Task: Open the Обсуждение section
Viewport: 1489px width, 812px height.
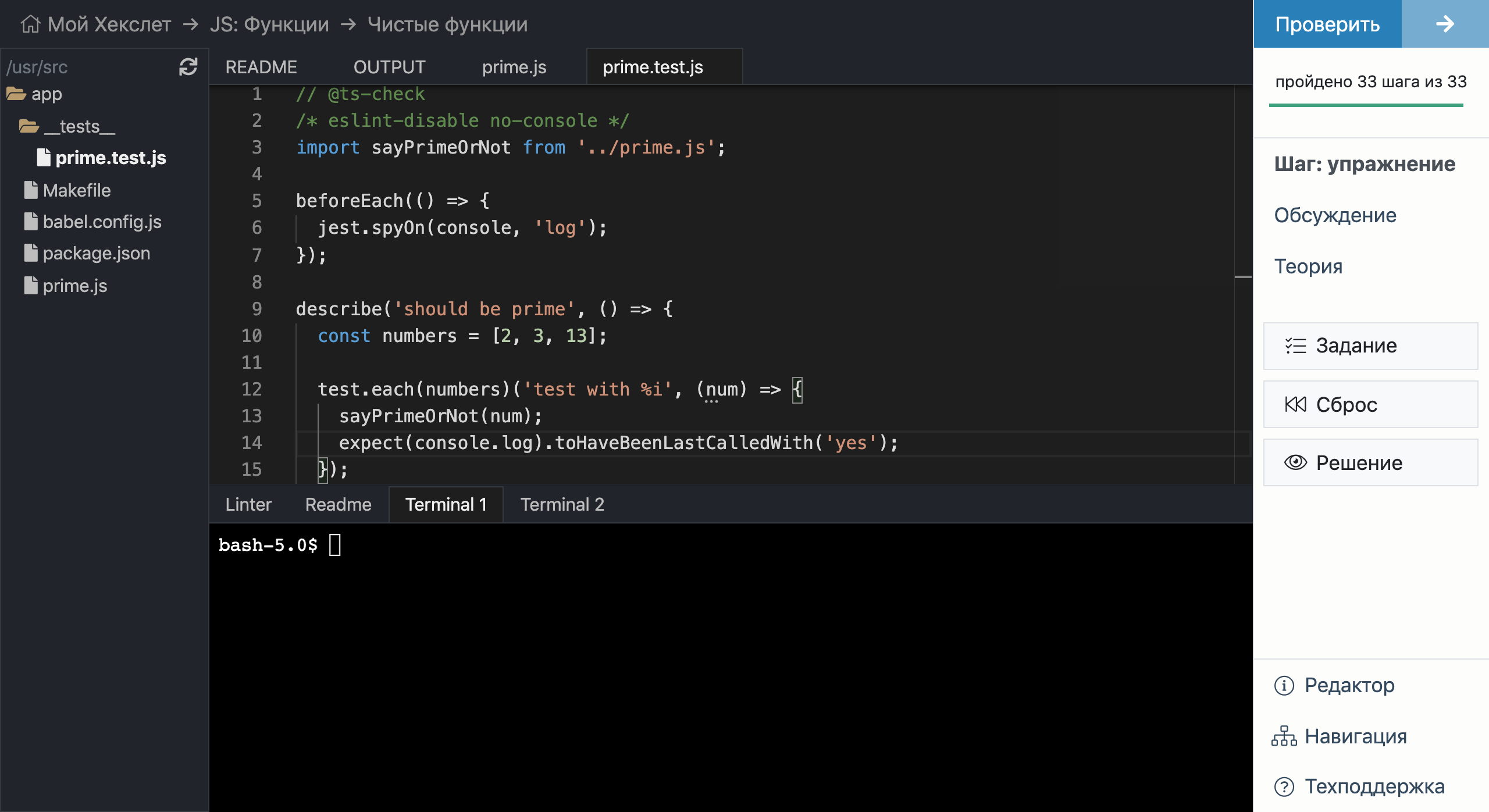Action: [x=1335, y=215]
